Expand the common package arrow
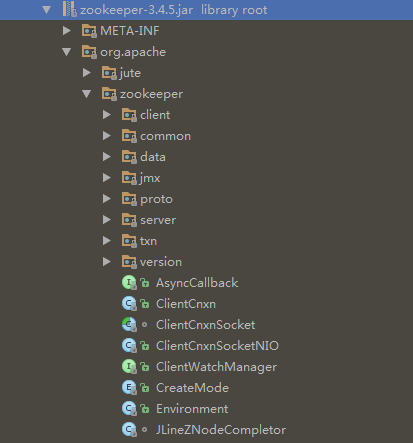Screen dimensions: 413x443 coord(107,136)
